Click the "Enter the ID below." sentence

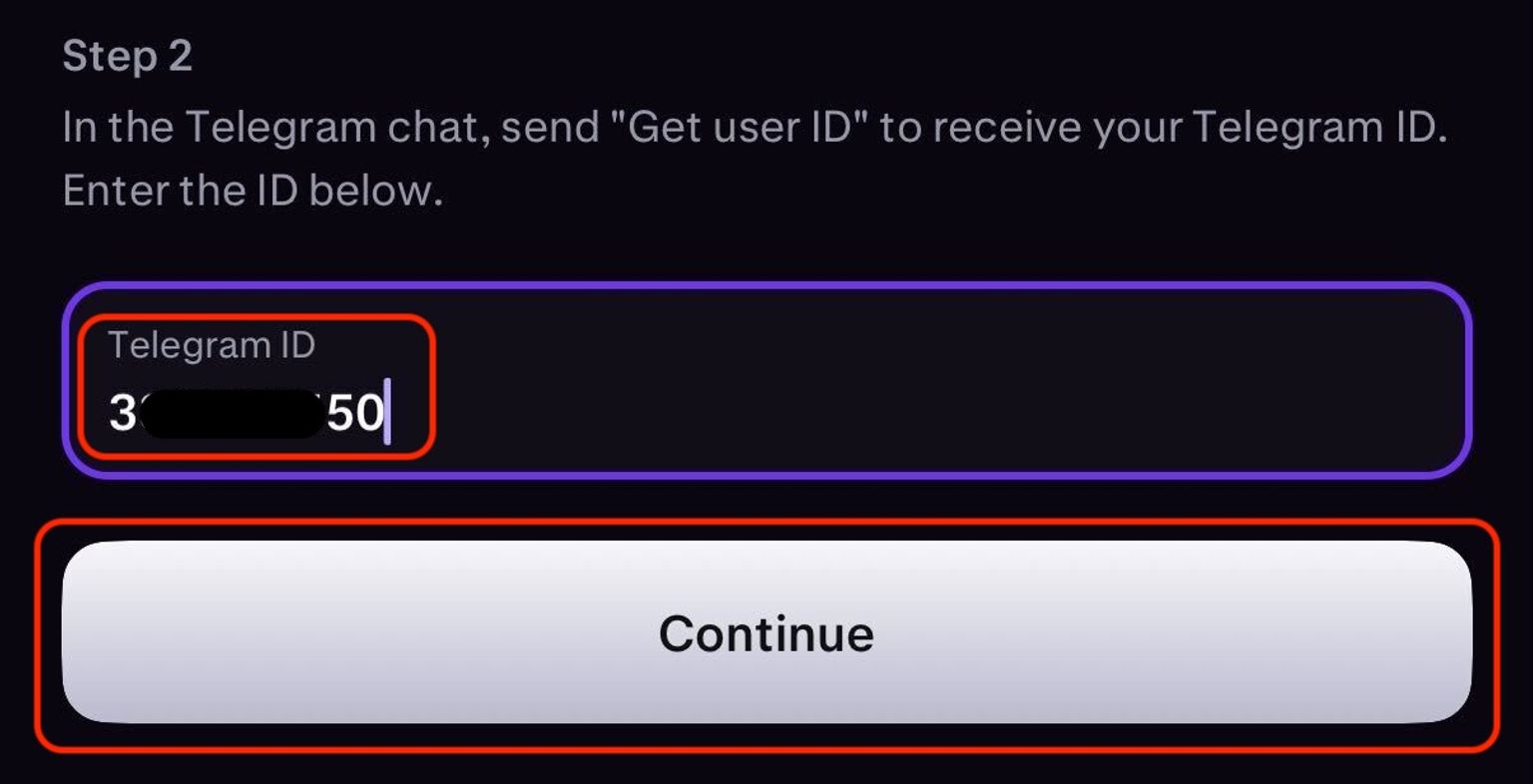253,190
